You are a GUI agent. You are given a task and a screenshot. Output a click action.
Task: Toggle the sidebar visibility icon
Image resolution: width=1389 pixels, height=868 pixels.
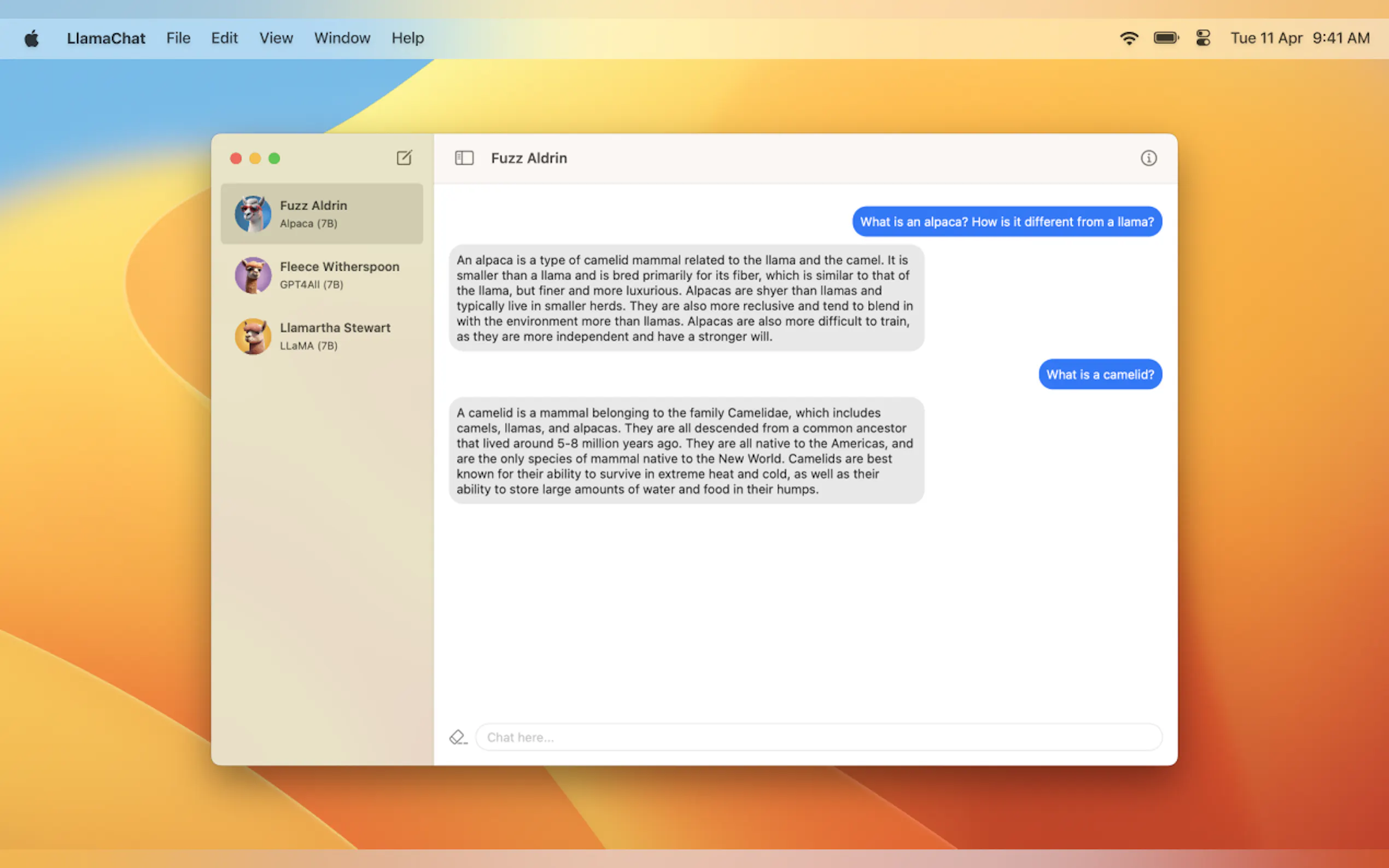coord(464,158)
